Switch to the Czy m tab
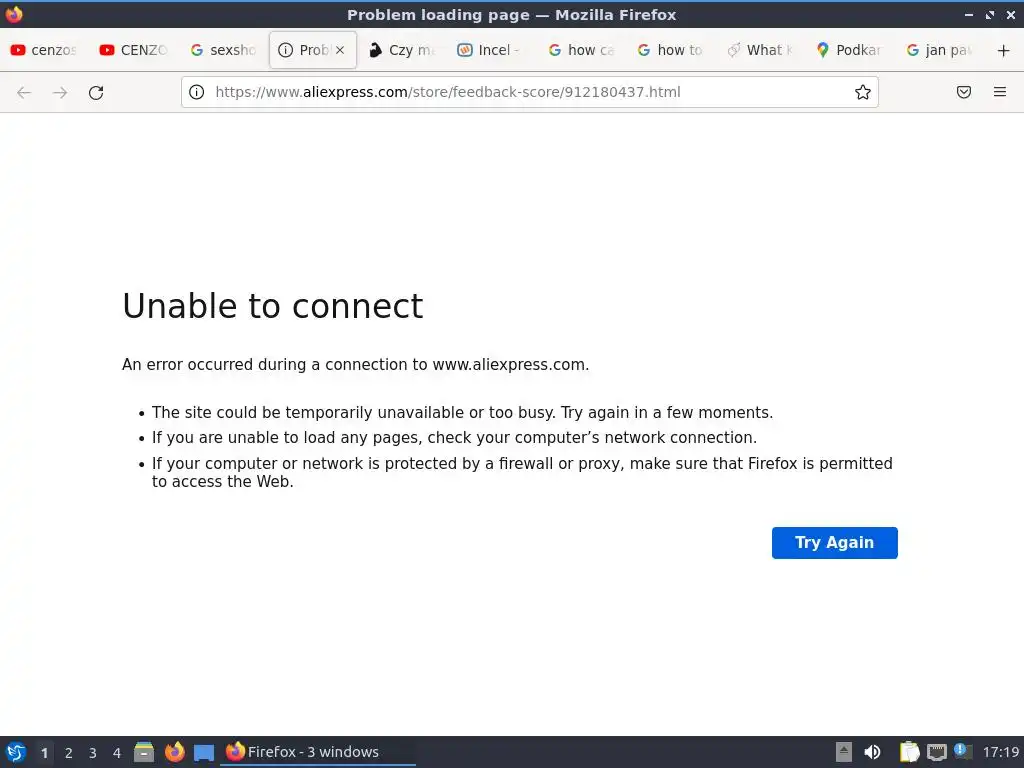 point(402,50)
